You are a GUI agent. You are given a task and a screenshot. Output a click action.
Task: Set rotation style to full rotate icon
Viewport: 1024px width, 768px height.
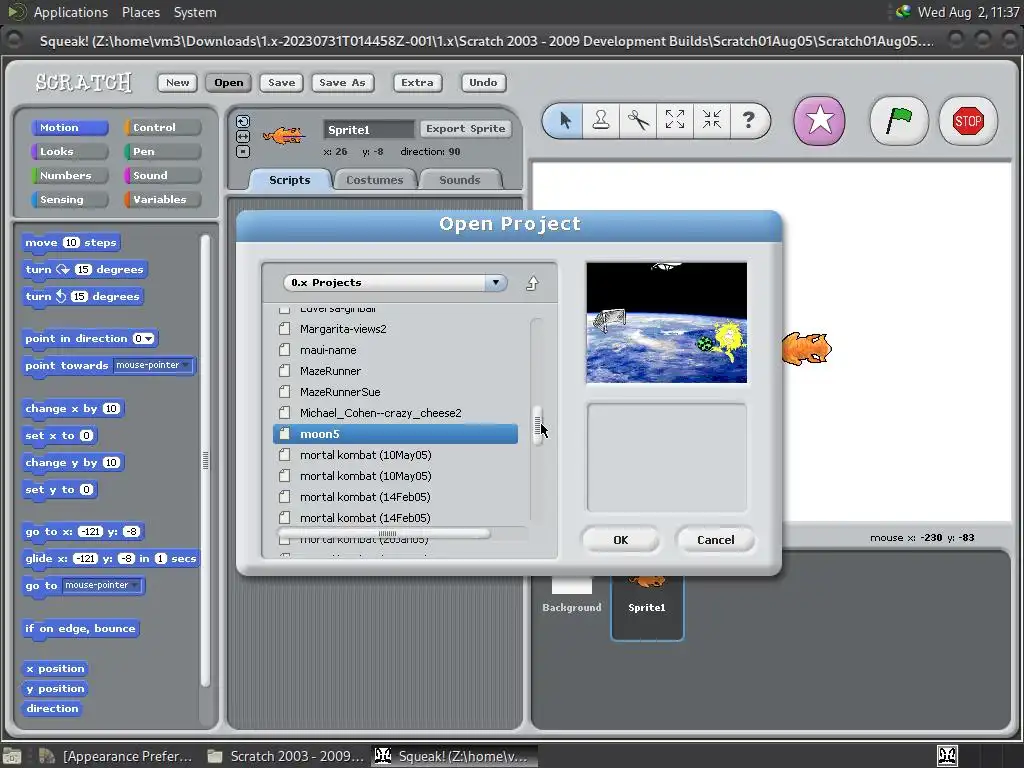242,121
